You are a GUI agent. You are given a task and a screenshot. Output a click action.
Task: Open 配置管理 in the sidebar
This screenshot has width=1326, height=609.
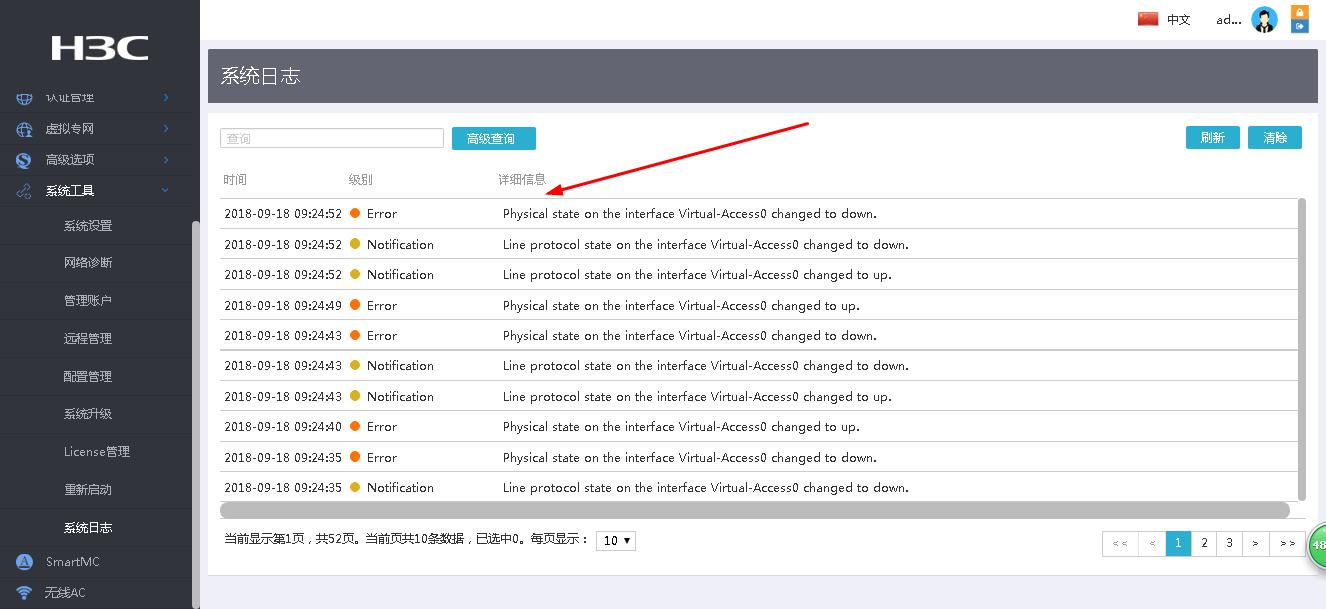click(88, 377)
